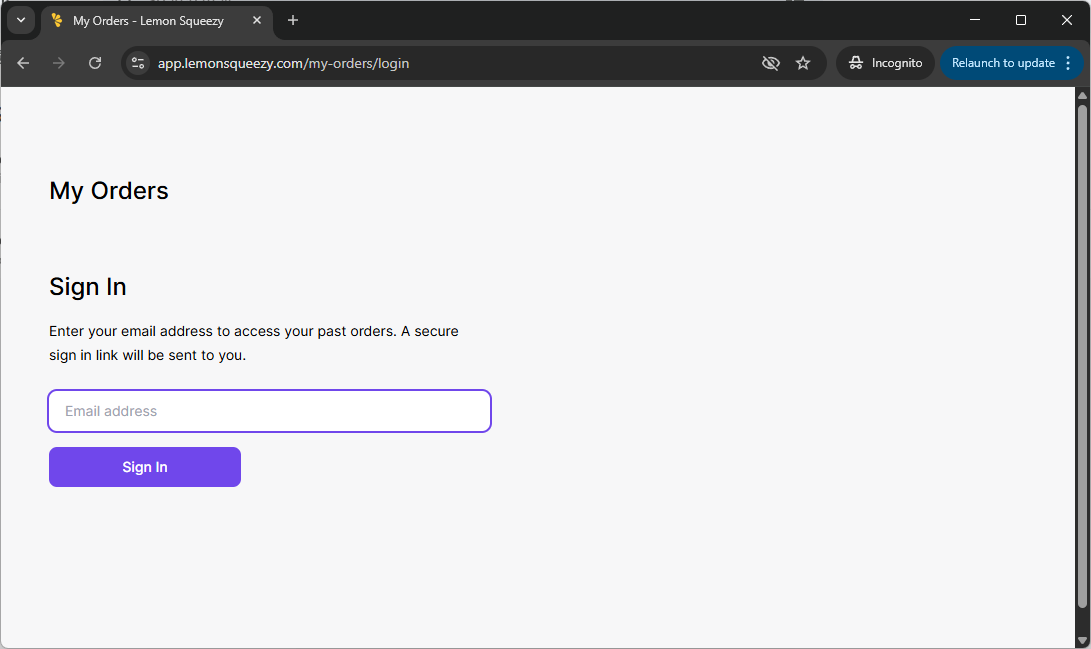
Task: Open the tab search dropdown chevron
Action: click(x=21, y=20)
